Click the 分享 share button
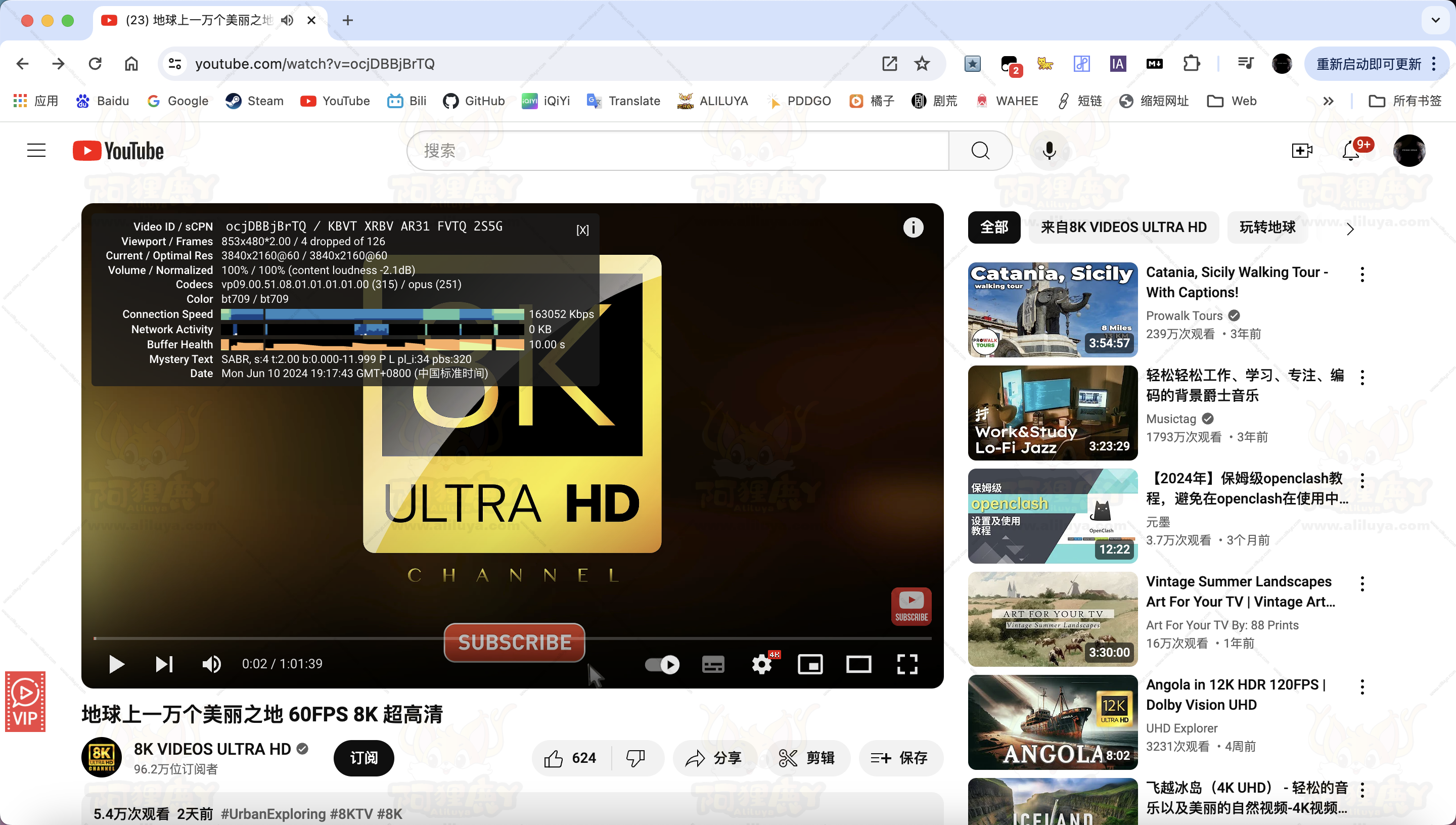This screenshot has width=1456, height=825. click(714, 758)
